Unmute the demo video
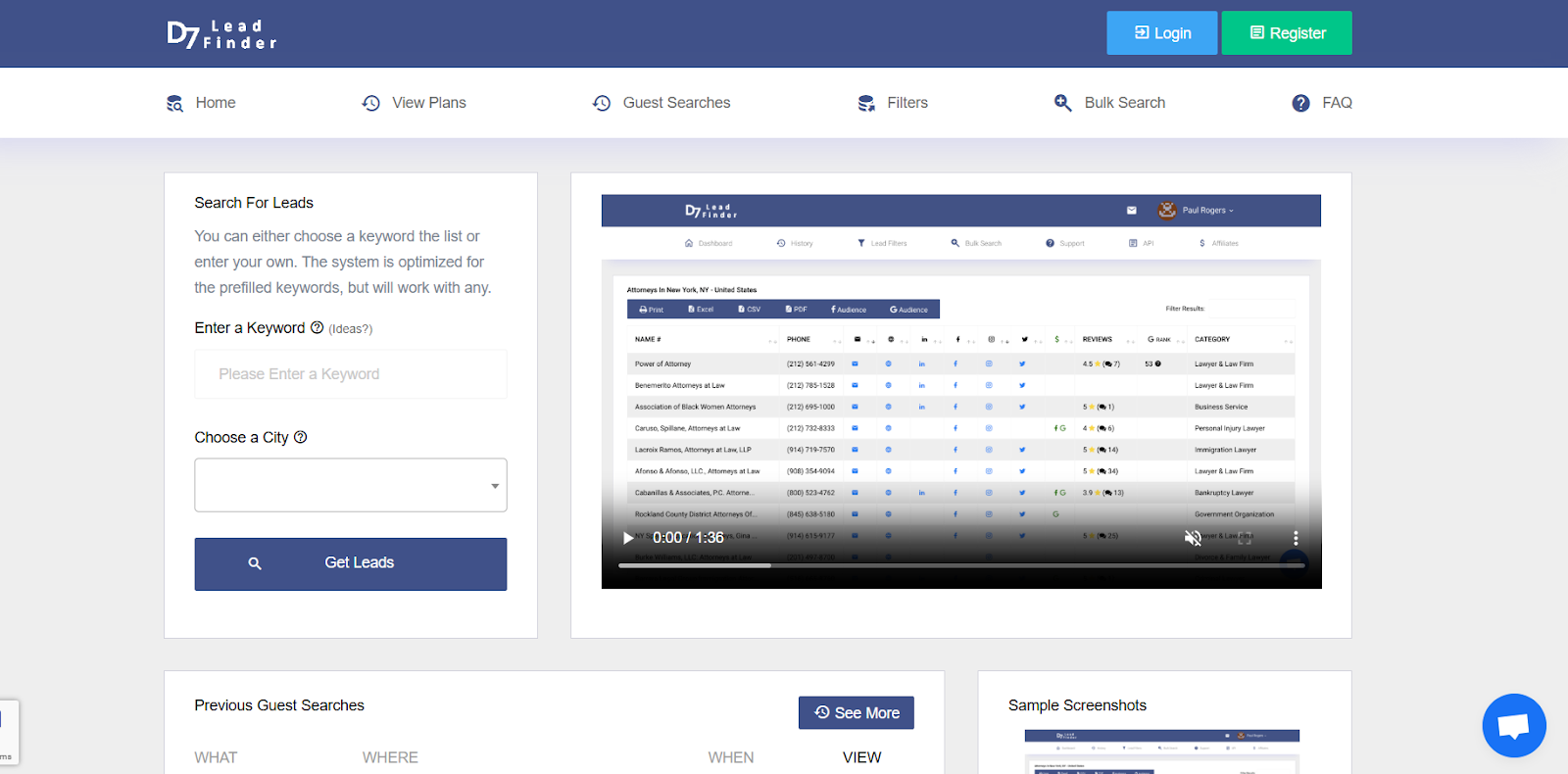The image size is (1568, 774). tap(1193, 538)
